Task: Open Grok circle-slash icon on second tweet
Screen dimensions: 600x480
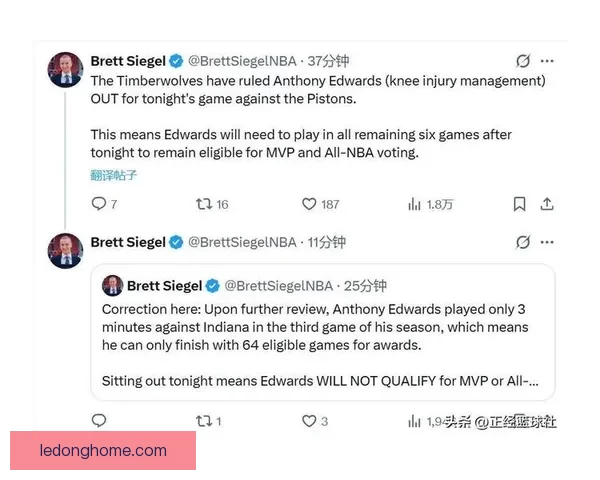Action: click(x=523, y=242)
